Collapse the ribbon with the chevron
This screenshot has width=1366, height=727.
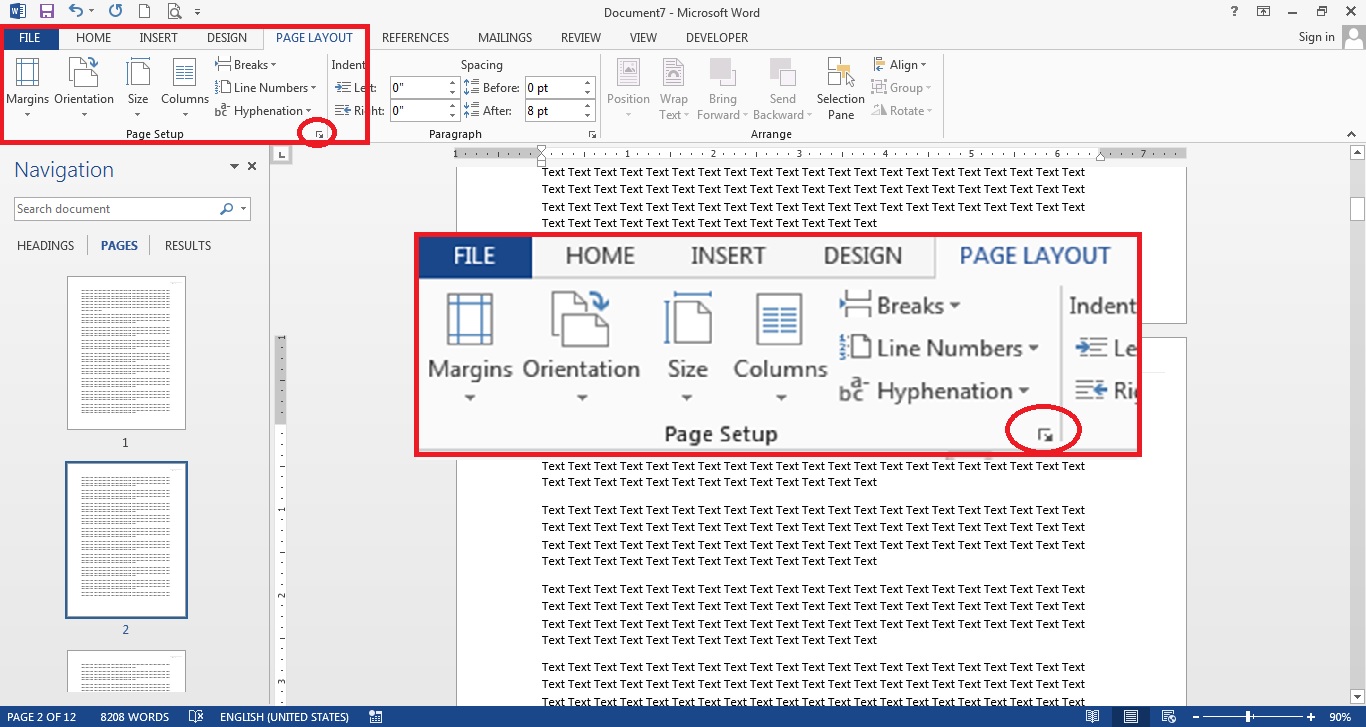(x=1352, y=133)
